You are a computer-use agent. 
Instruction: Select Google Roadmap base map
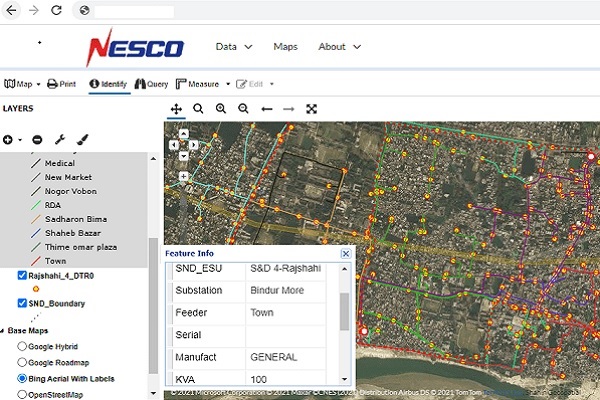(22, 362)
